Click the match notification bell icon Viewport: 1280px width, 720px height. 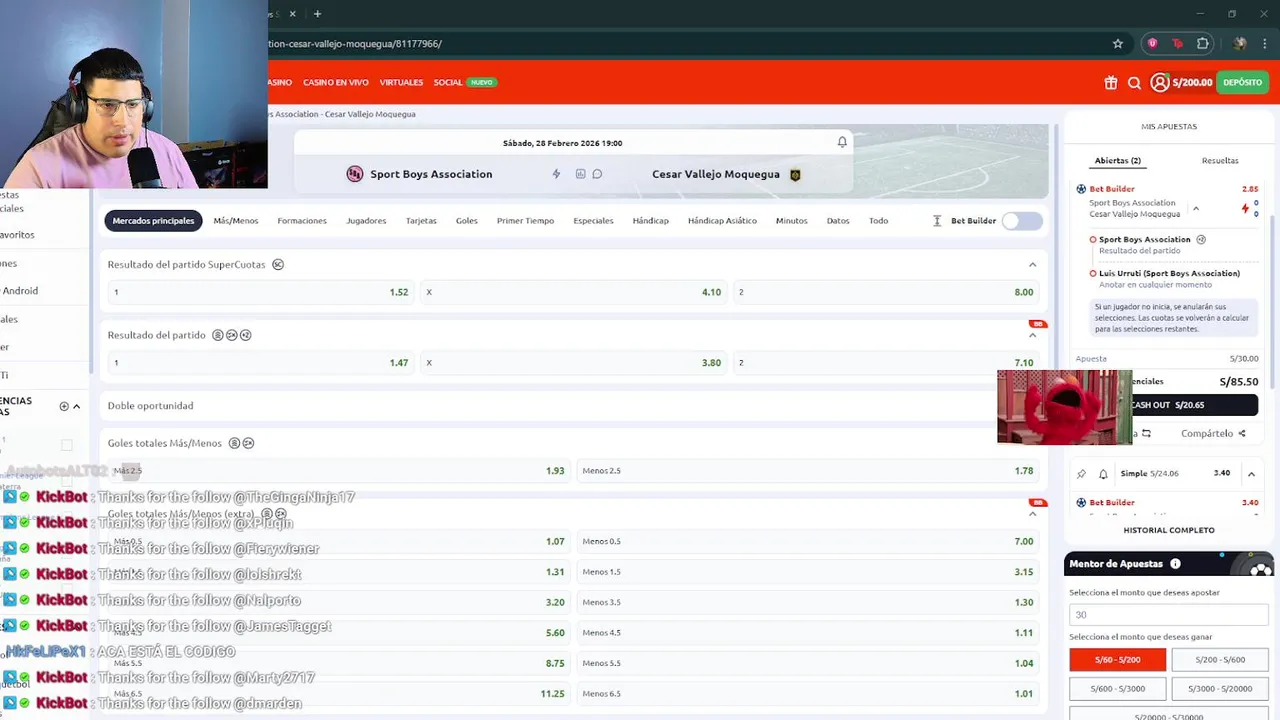click(x=842, y=142)
